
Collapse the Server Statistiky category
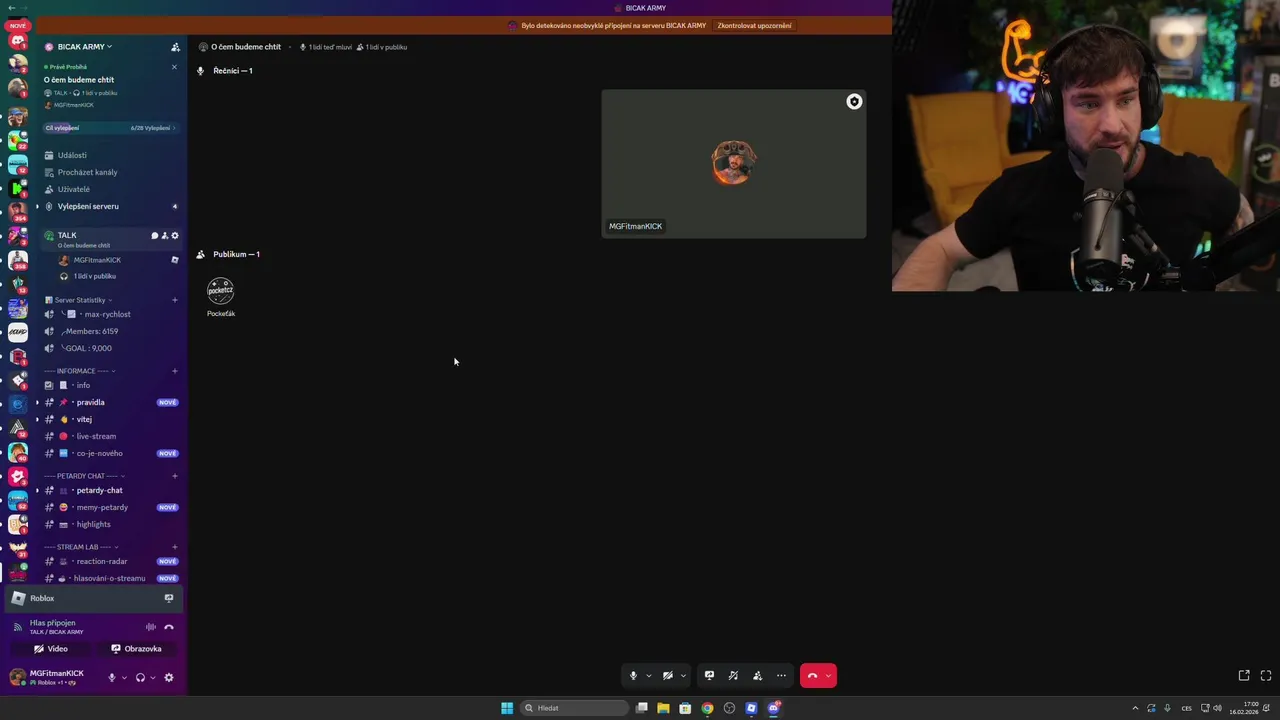click(80, 300)
